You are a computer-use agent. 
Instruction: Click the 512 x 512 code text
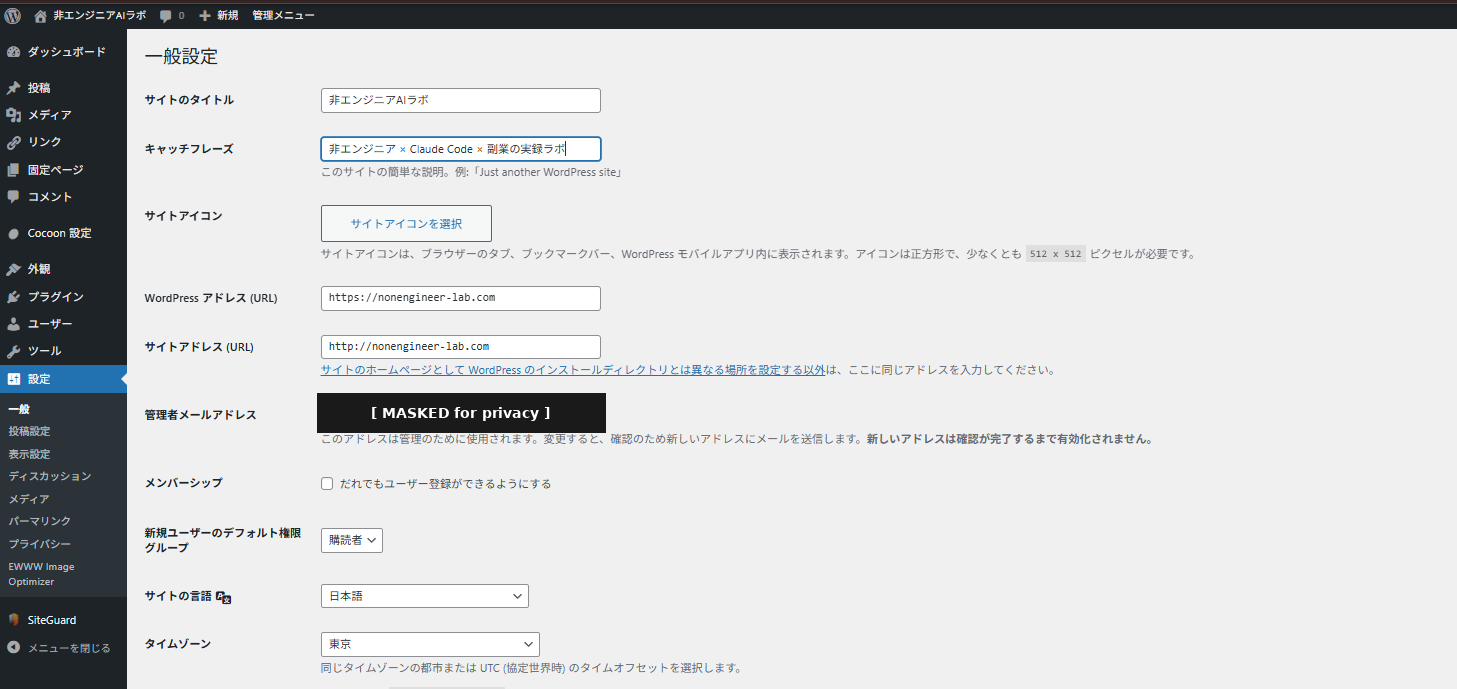pyautogui.click(x=1056, y=254)
